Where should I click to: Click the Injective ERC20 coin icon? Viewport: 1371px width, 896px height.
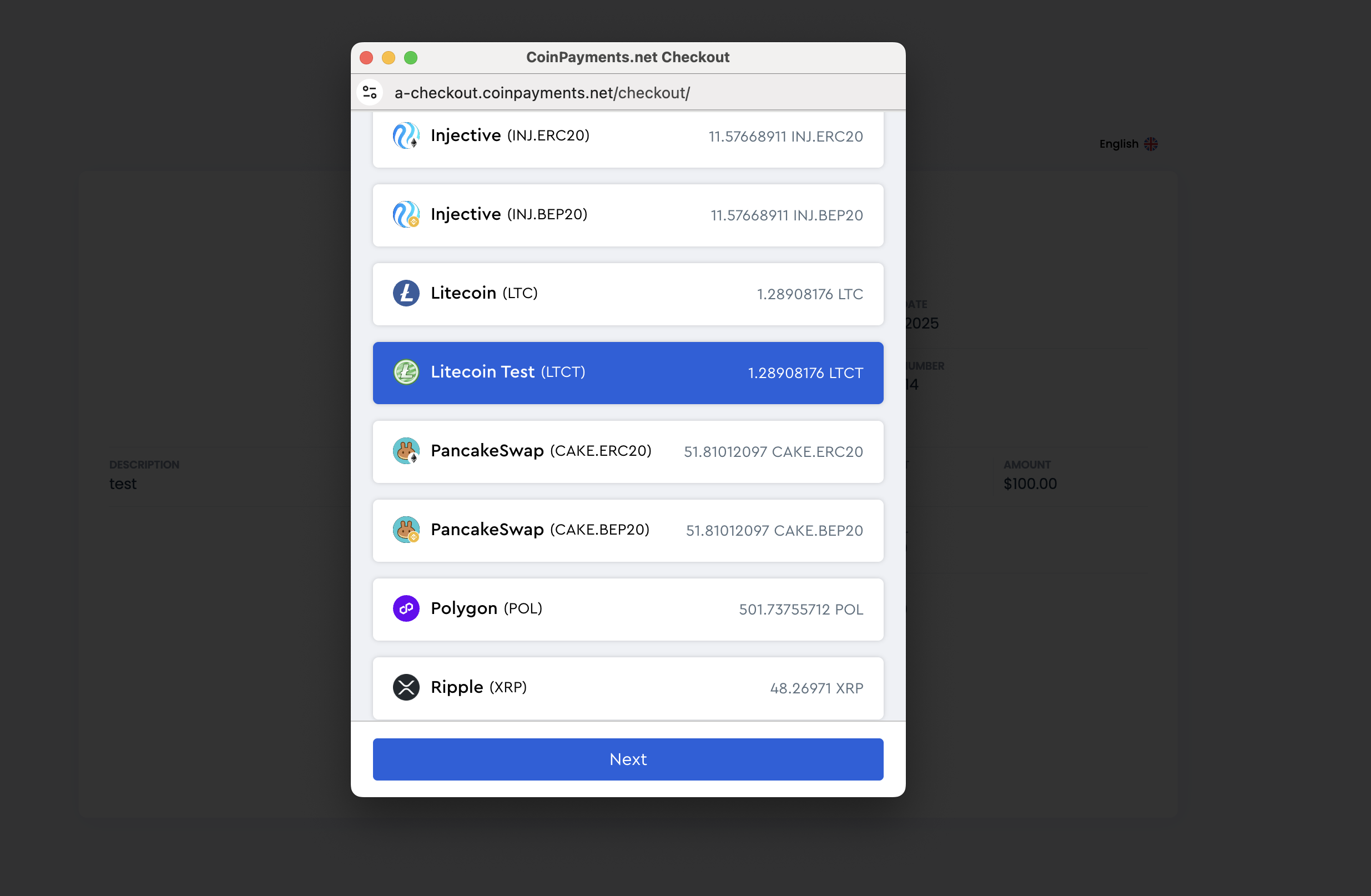coord(406,136)
